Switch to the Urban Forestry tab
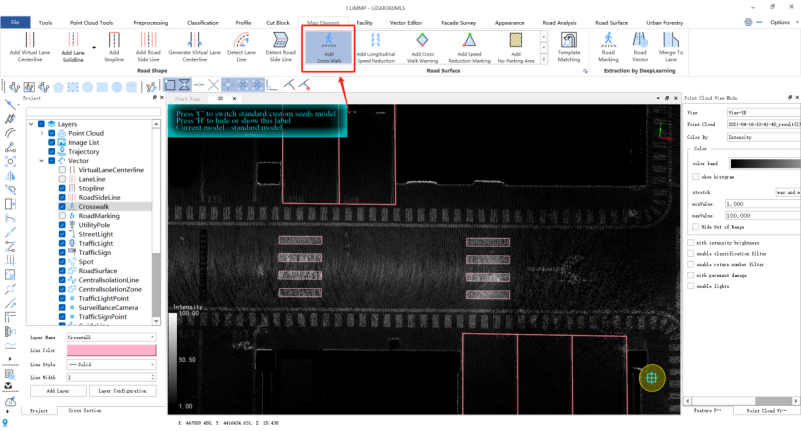801x431 pixels. pyautogui.click(x=665, y=23)
